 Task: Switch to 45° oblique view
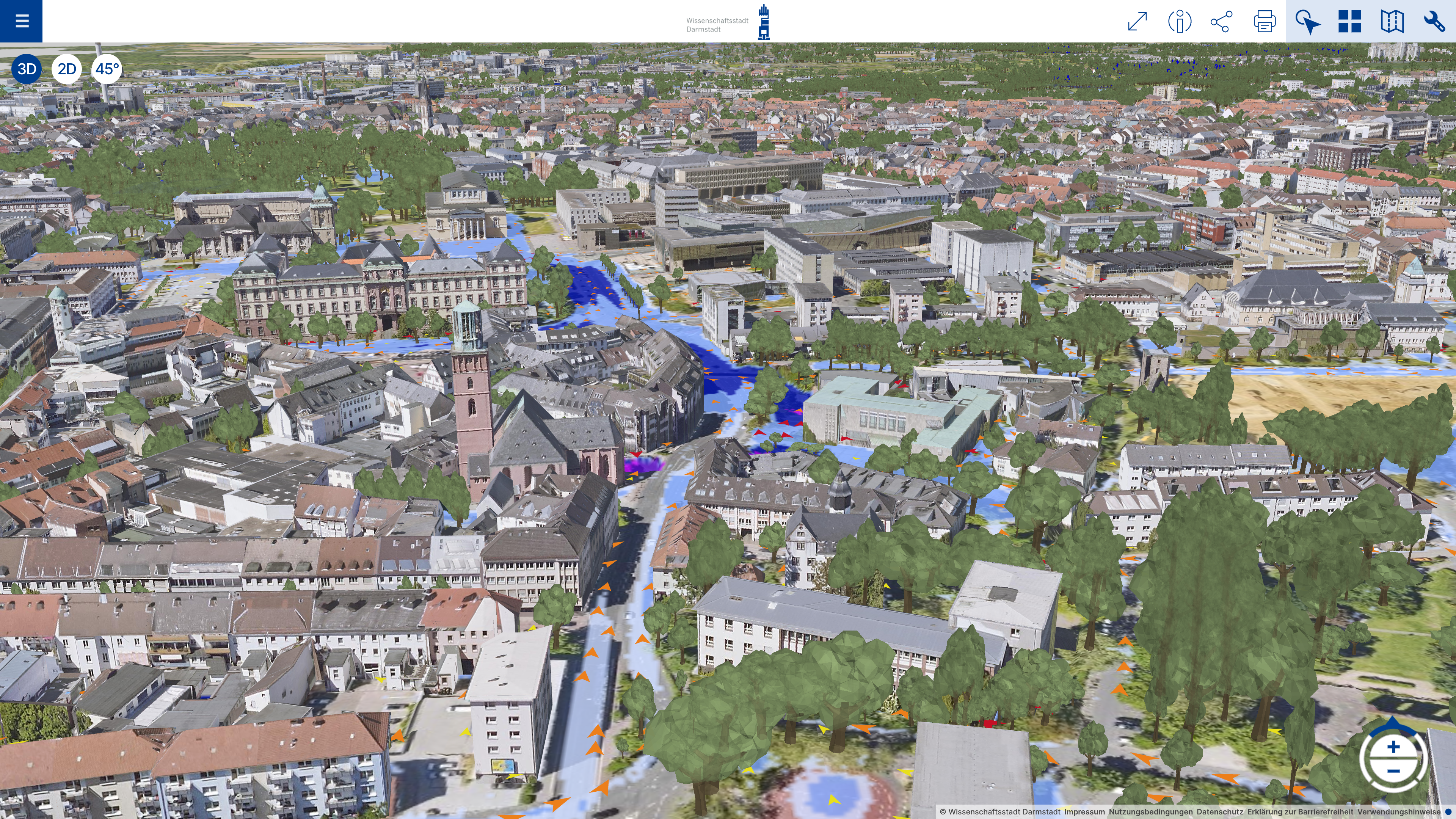tap(107, 69)
